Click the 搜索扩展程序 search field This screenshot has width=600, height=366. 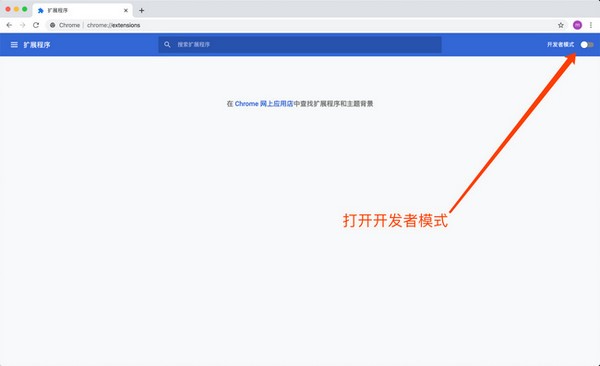[300, 44]
